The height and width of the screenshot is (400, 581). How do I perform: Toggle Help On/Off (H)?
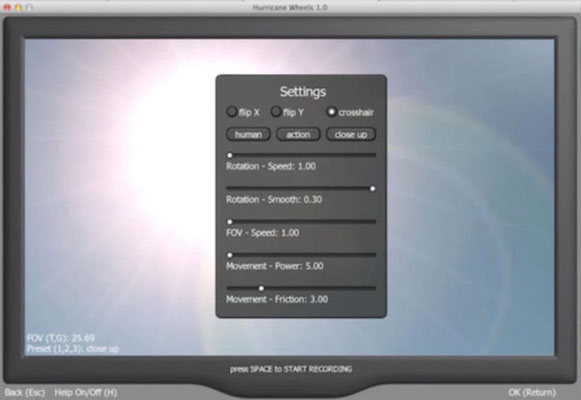coord(86,392)
